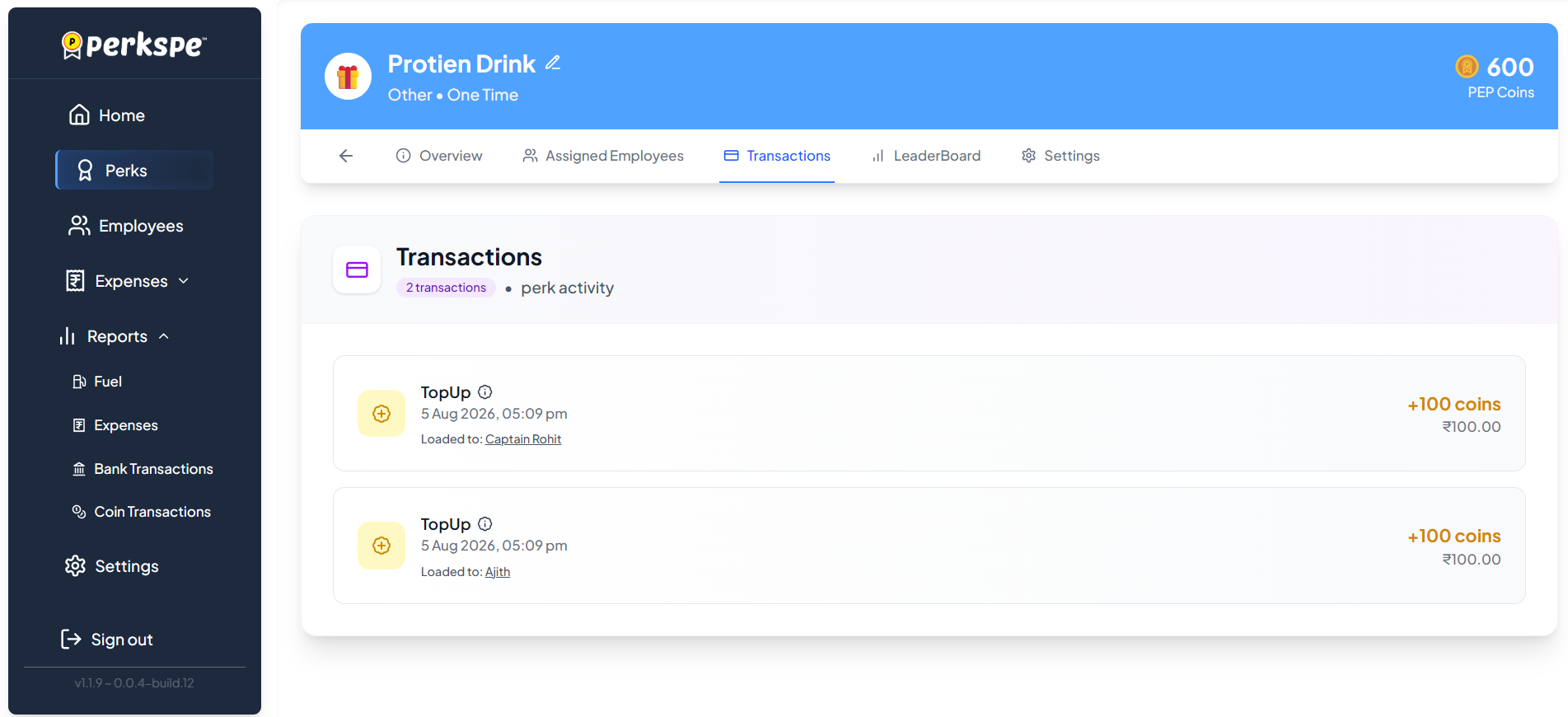
Task: Click the PEP Coins label
Action: (1501, 92)
